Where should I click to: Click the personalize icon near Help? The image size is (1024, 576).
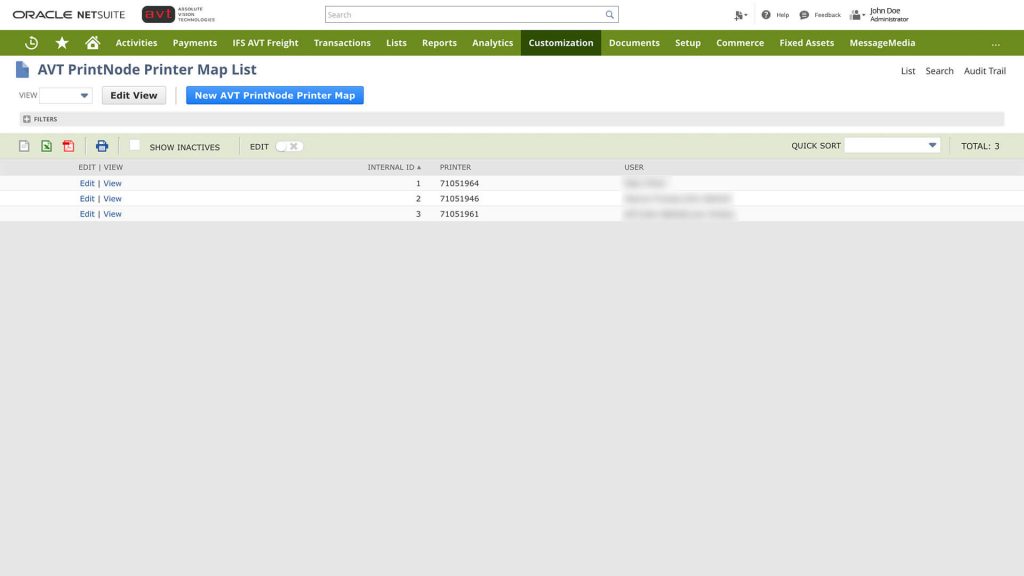[x=740, y=15]
